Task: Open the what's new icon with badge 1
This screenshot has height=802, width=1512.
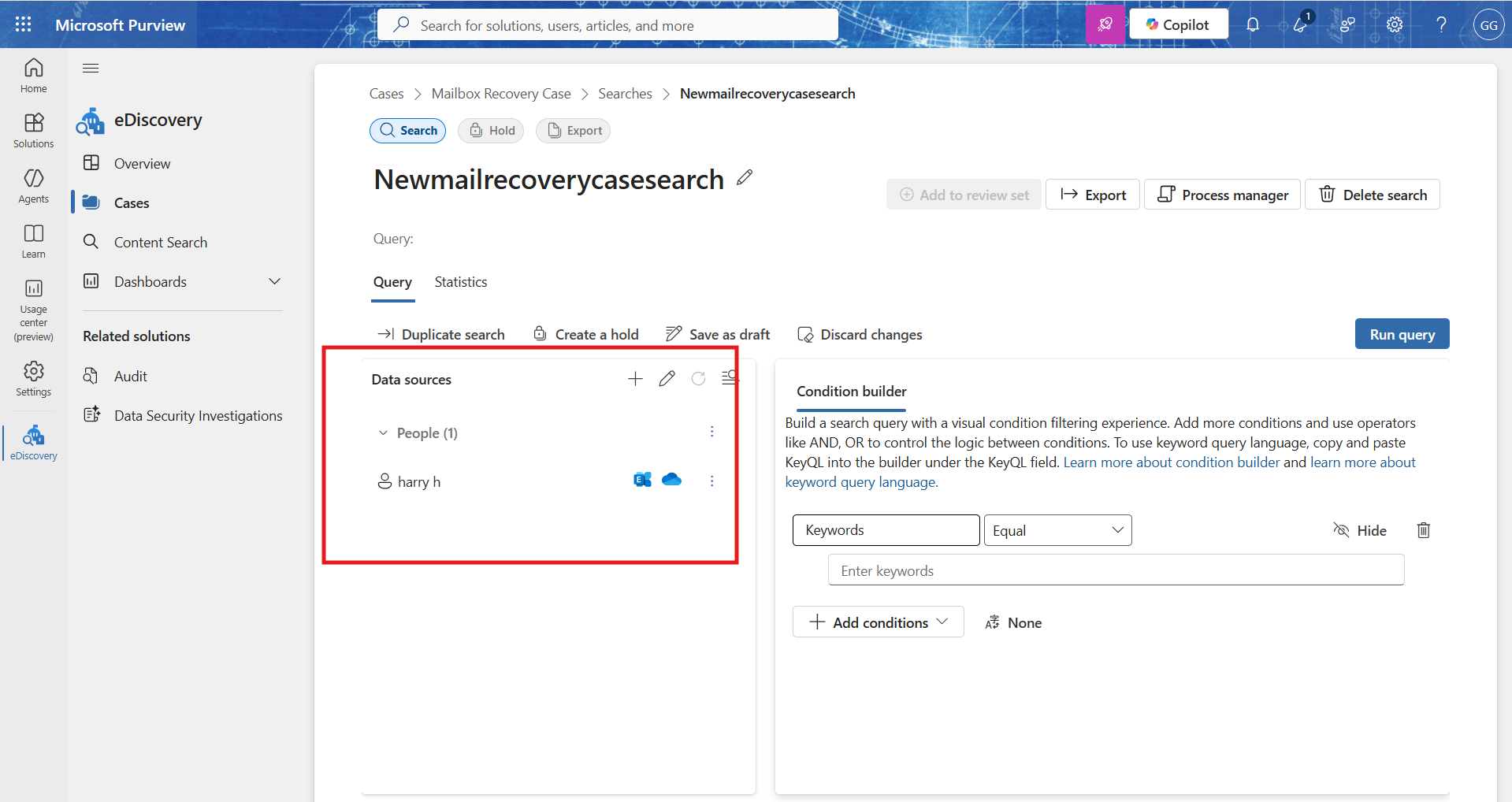Action: (x=1301, y=24)
